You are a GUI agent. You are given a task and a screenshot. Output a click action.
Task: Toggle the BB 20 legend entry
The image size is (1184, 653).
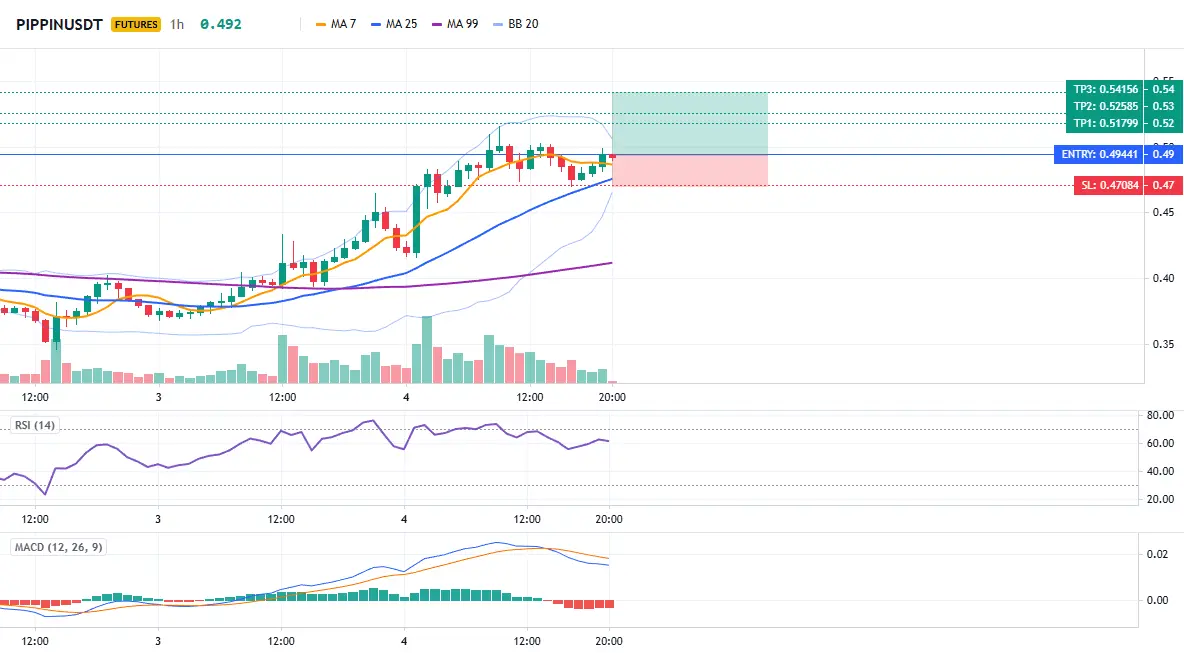516,24
